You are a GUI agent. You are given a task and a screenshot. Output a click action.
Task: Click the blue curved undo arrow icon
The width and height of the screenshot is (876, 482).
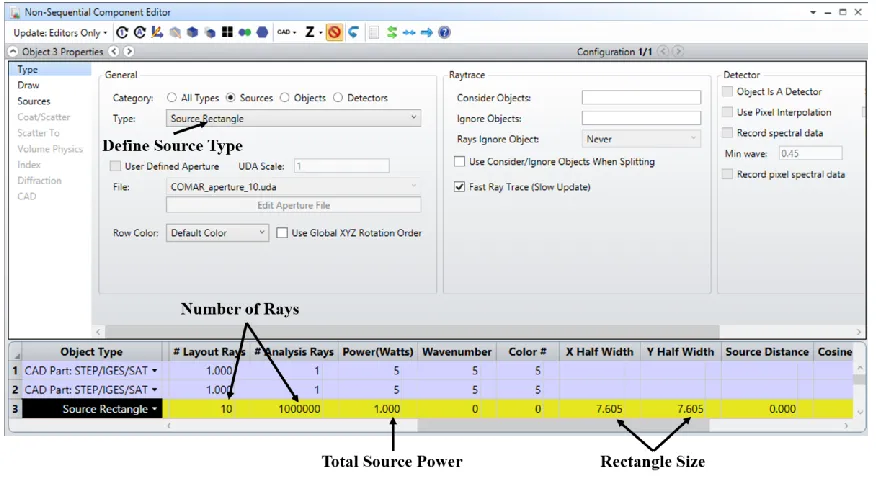(x=354, y=32)
